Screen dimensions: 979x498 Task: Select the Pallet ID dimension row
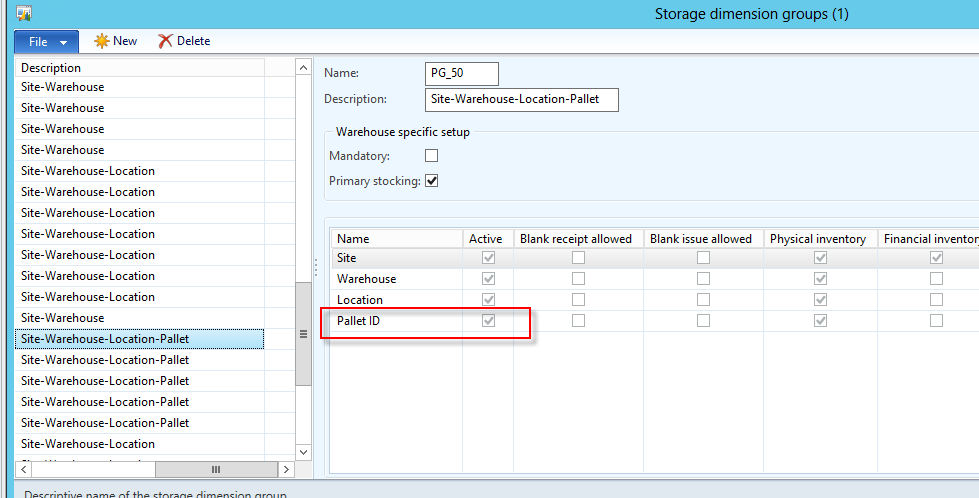click(x=395, y=321)
